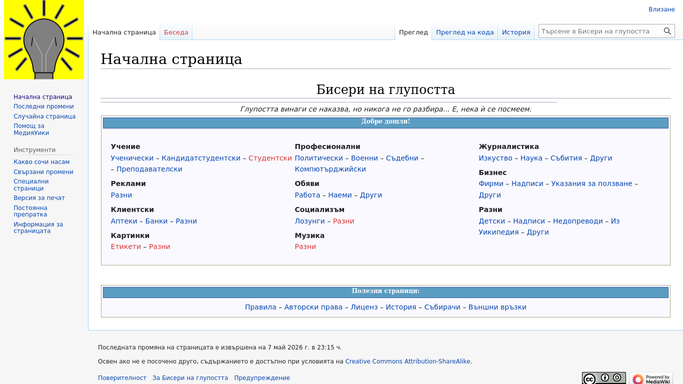Click the search magnifier icon
Image resolution: width=683 pixels, height=384 pixels.
point(667,31)
